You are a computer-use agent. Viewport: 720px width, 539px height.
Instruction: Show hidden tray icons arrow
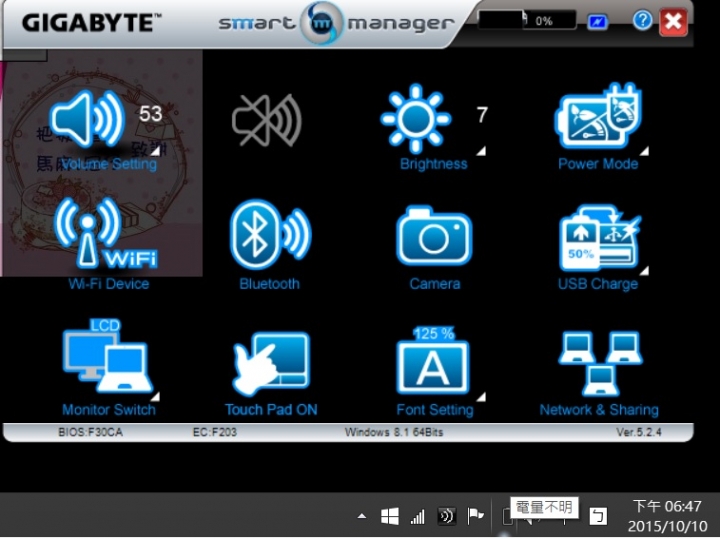coord(362,516)
